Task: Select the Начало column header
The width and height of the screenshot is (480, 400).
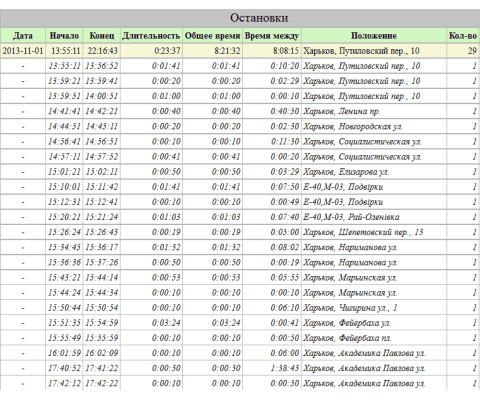Action: coord(64,36)
